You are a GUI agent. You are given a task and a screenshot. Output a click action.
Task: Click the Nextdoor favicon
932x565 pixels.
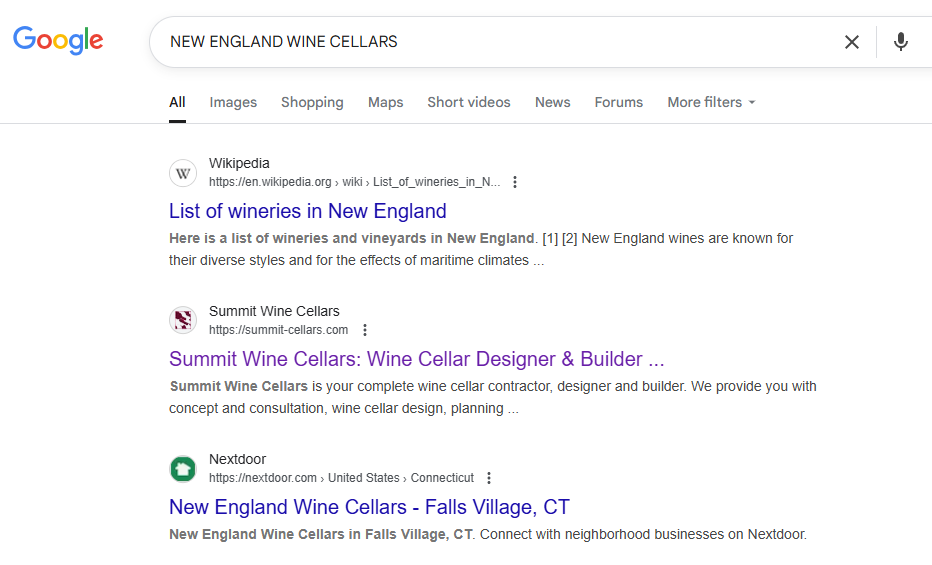click(x=183, y=469)
